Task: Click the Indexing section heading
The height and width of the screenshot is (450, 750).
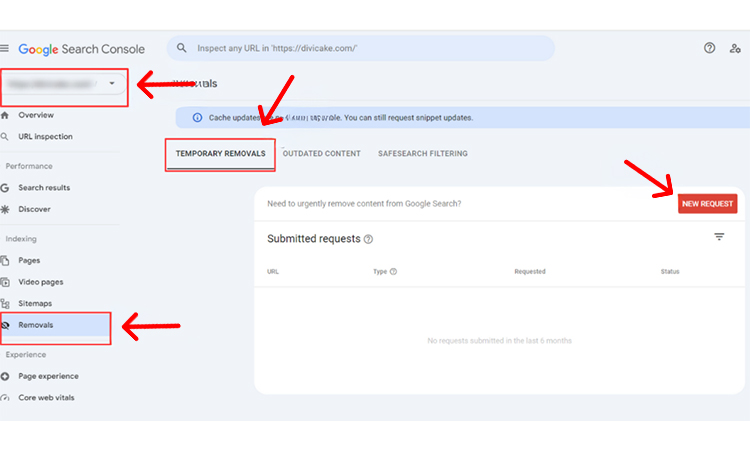Action: point(21,239)
